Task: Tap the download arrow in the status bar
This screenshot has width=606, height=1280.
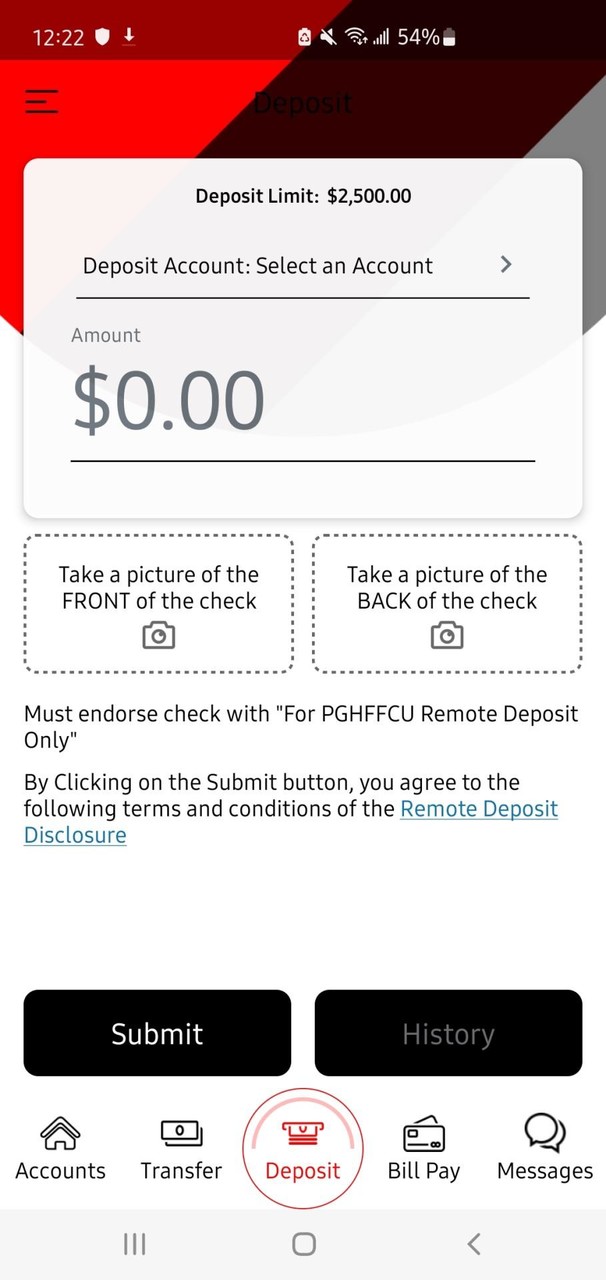Action: pos(128,36)
